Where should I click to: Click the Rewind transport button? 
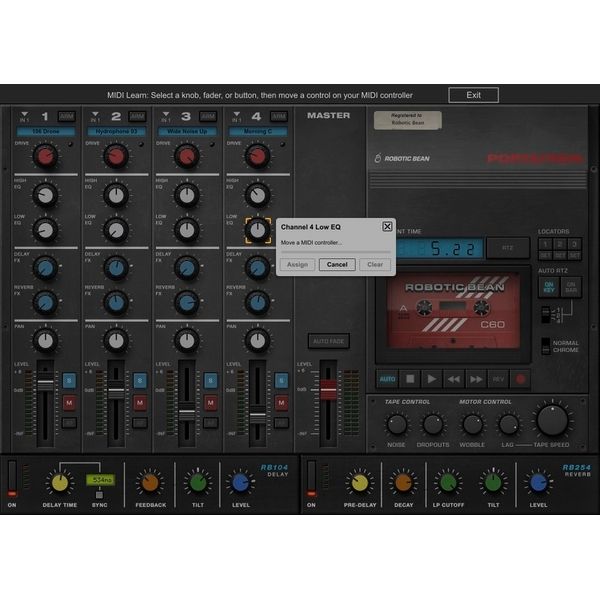pos(454,379)
